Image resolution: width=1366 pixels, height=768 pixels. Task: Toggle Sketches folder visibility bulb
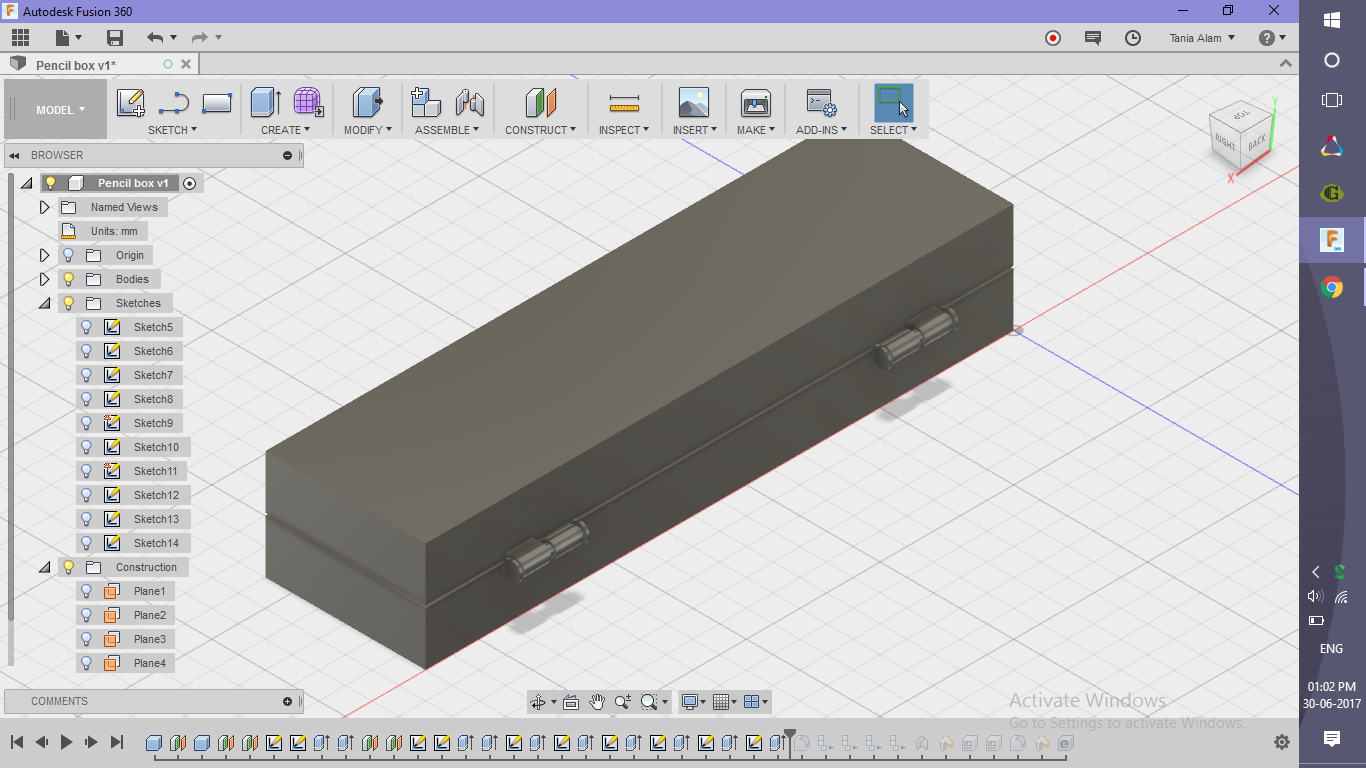point(69,303)
